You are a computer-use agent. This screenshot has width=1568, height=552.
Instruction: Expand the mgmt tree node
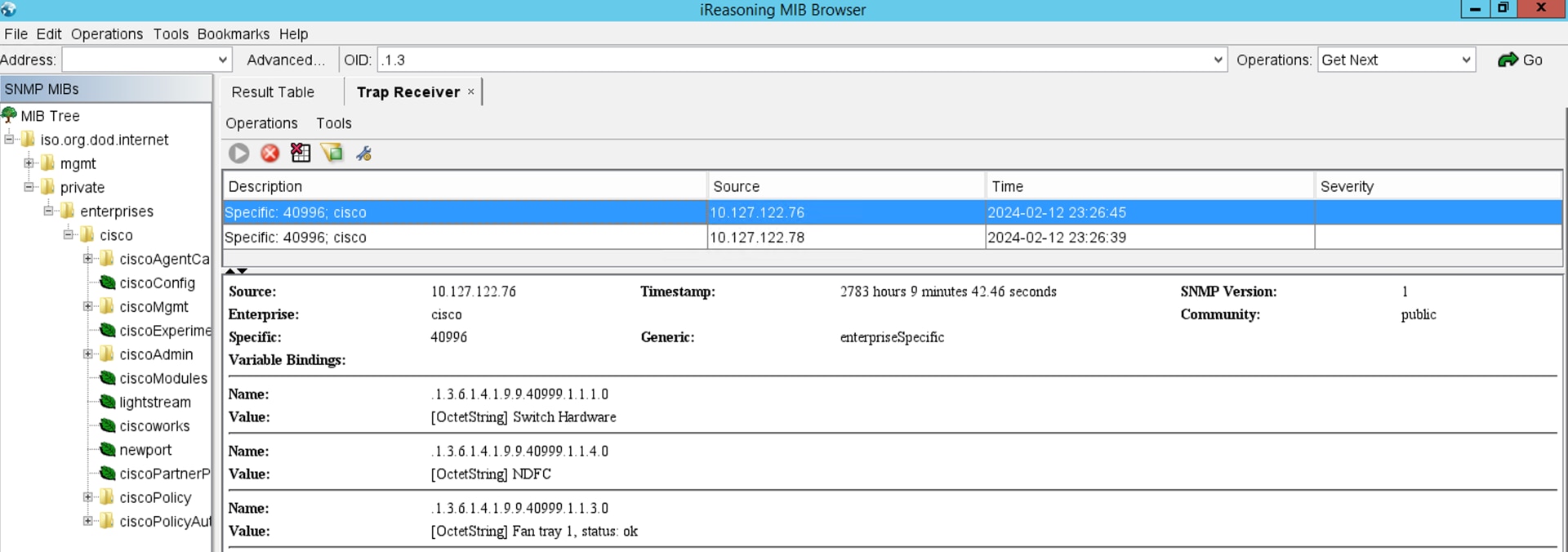pyautogui.click(x=29, y=162)
